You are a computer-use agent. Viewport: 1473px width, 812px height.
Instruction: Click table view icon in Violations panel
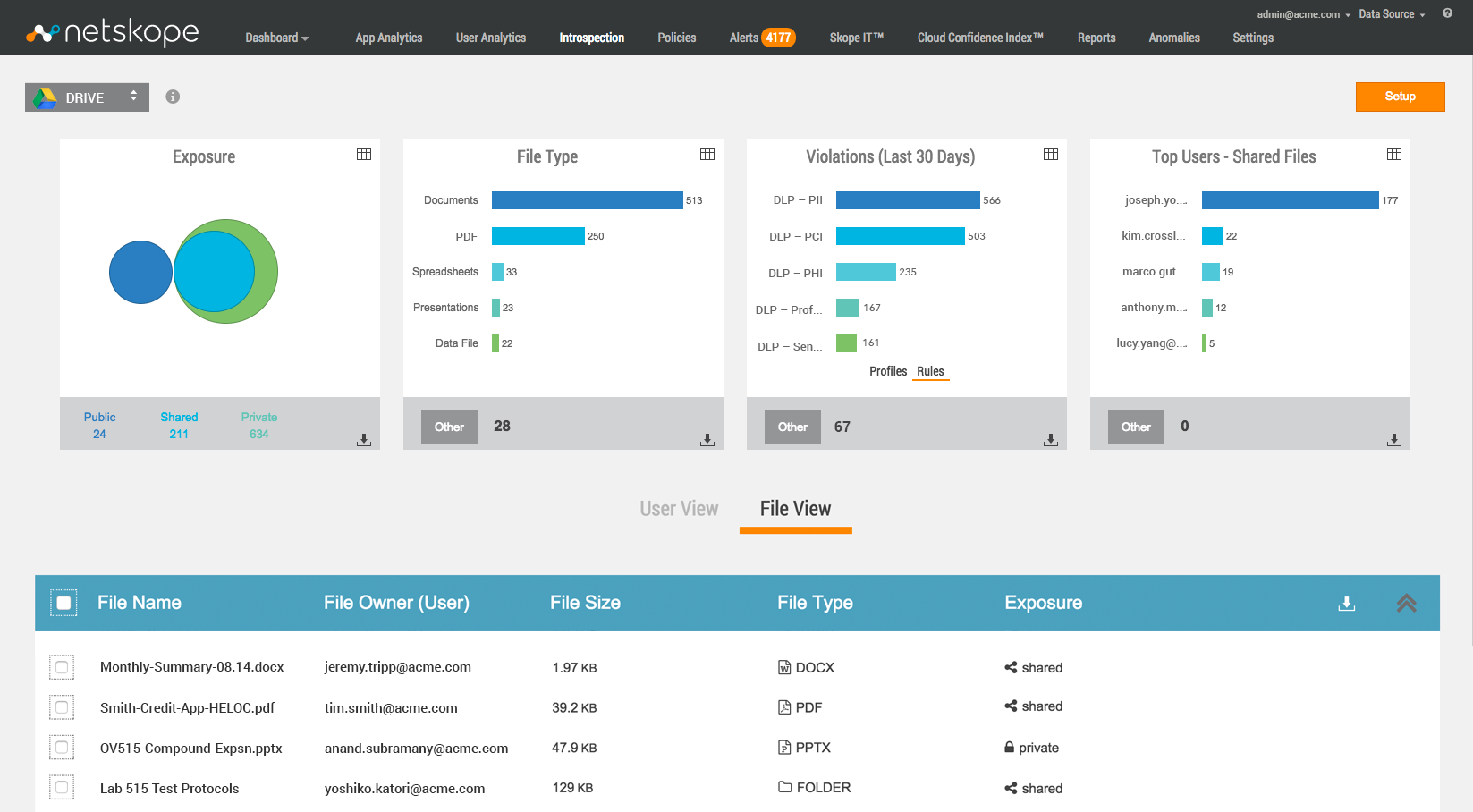1051,154
